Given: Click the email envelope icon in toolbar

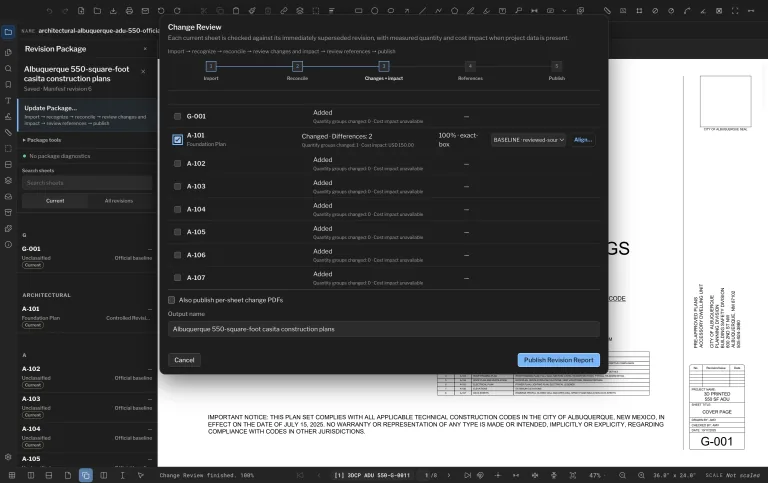Looking at the screenshot, I should pos(145,11).
